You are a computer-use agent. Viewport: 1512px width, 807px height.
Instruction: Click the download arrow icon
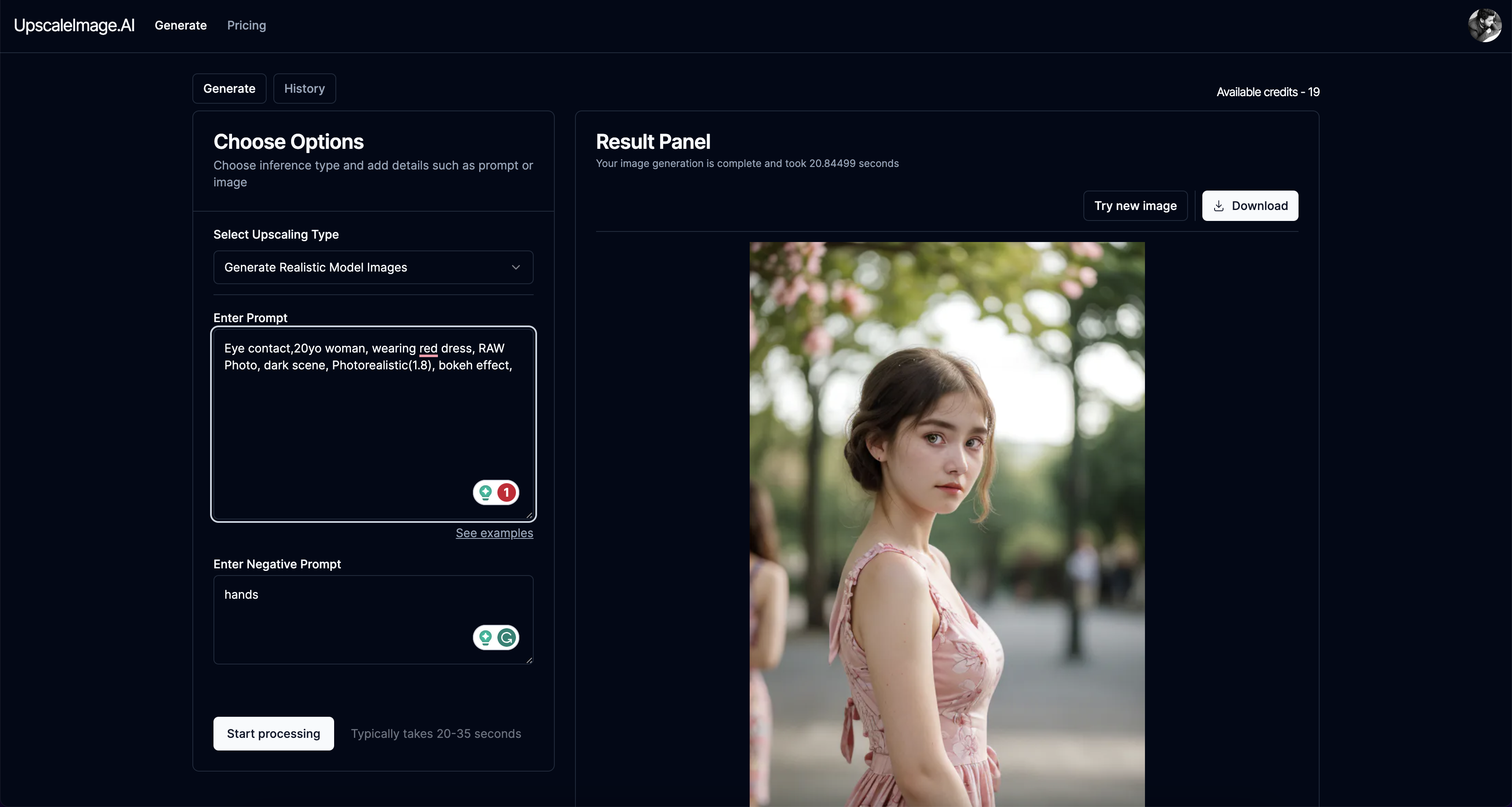(1218, 206)
